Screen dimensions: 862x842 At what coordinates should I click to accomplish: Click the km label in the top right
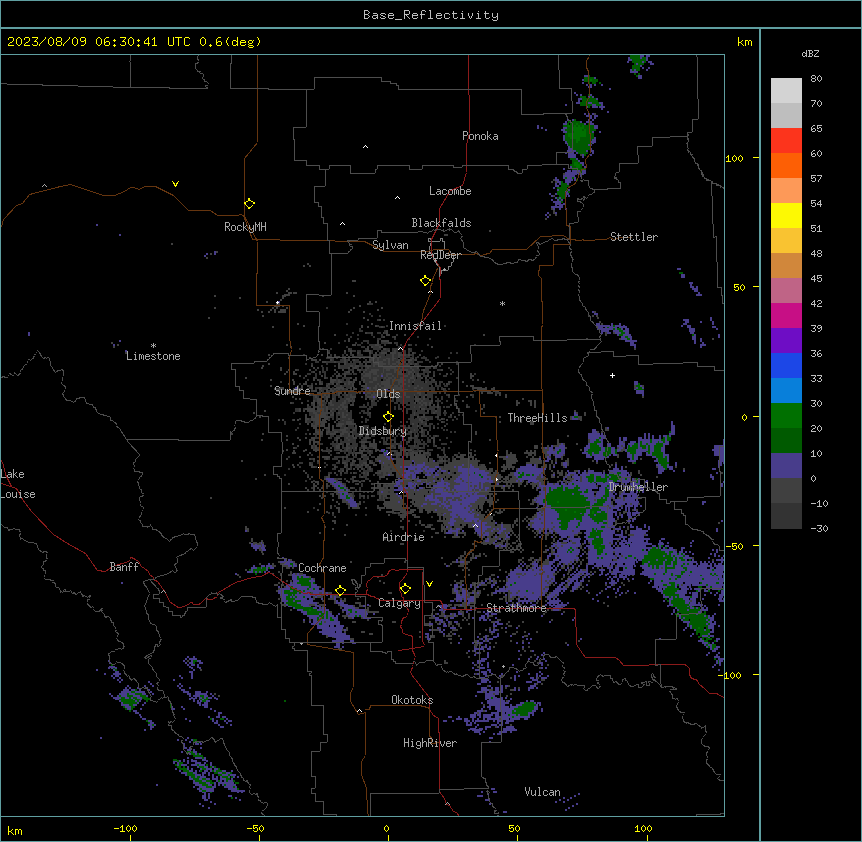744,42
